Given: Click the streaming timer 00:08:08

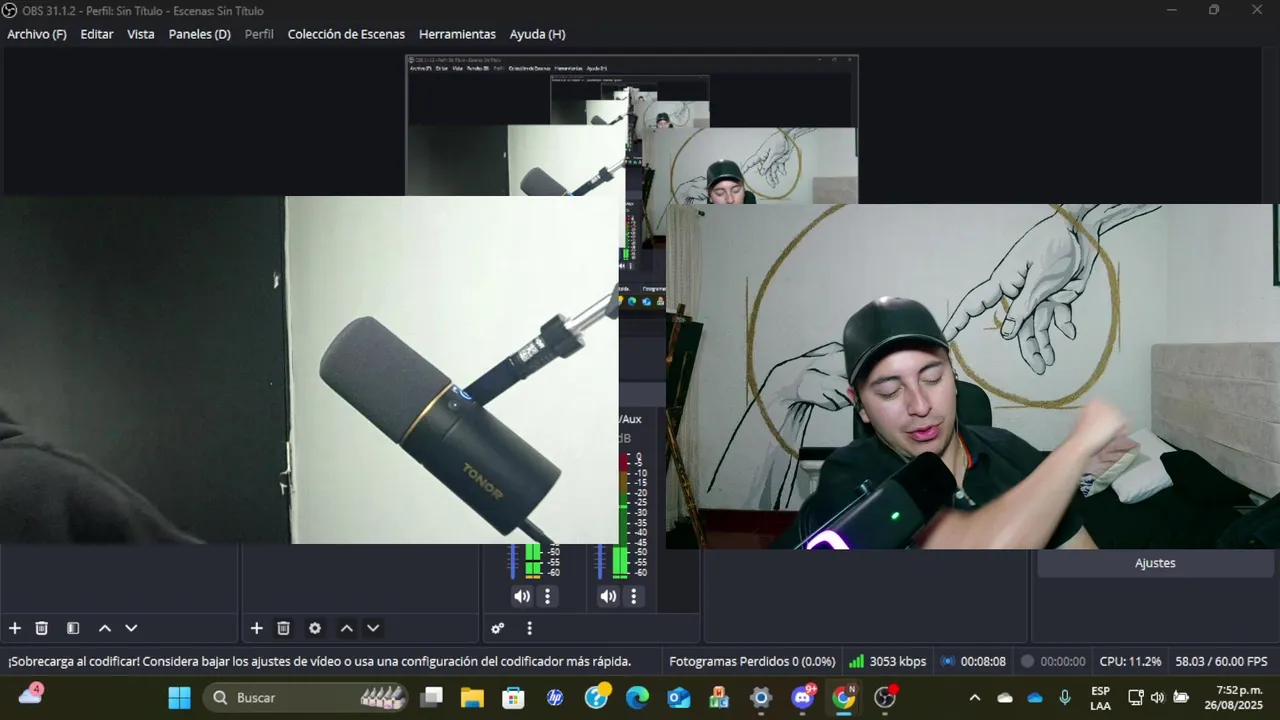Looking at the screenshot, I should [x=973, y=661].
